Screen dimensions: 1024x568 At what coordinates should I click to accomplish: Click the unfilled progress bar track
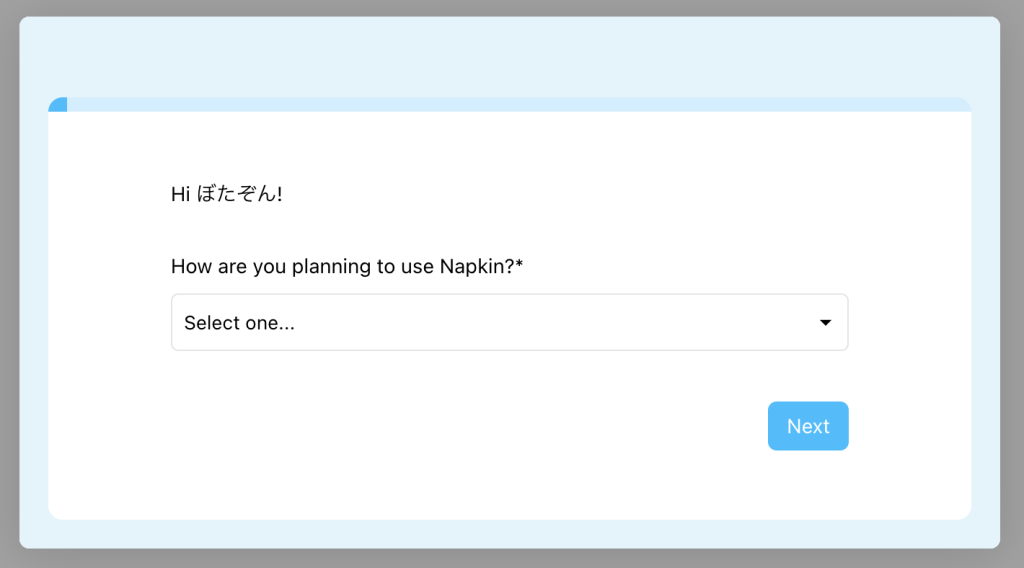tap(500, 104)
